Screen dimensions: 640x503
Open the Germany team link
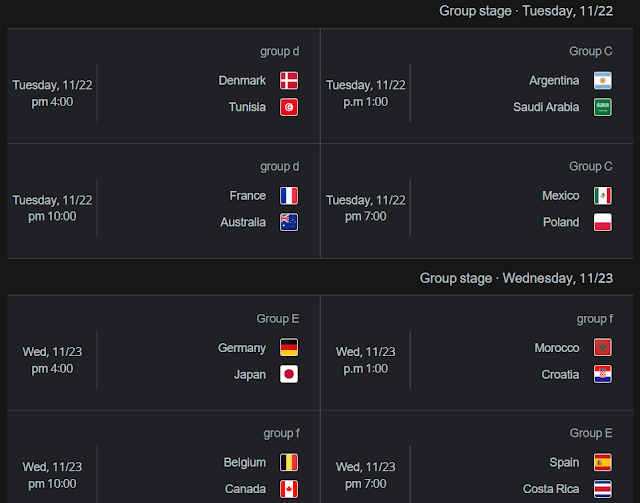coord(242,348)
